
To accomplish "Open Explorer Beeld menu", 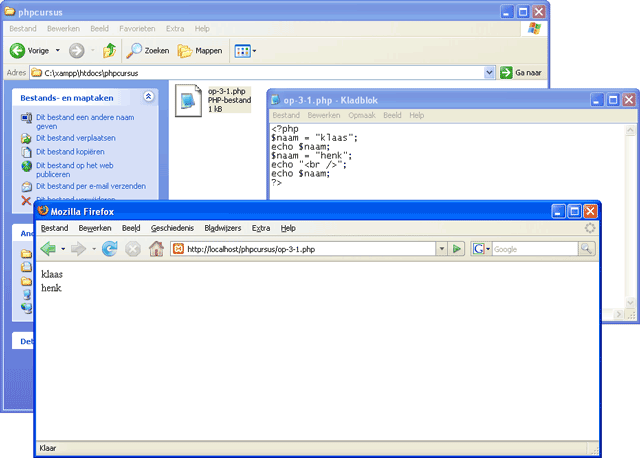I will point(99,29).
